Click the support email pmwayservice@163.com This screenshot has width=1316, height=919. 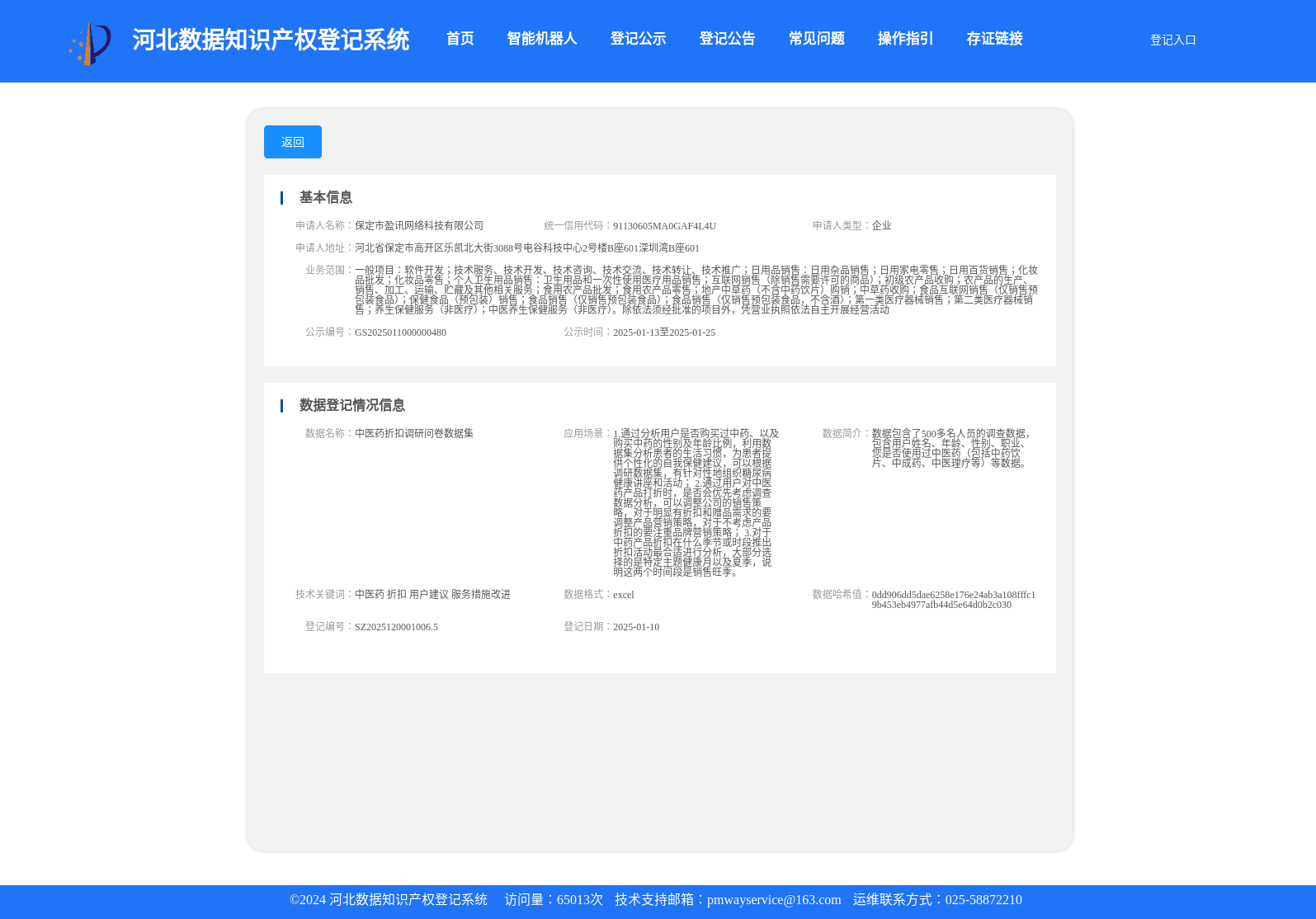(774, 900)
